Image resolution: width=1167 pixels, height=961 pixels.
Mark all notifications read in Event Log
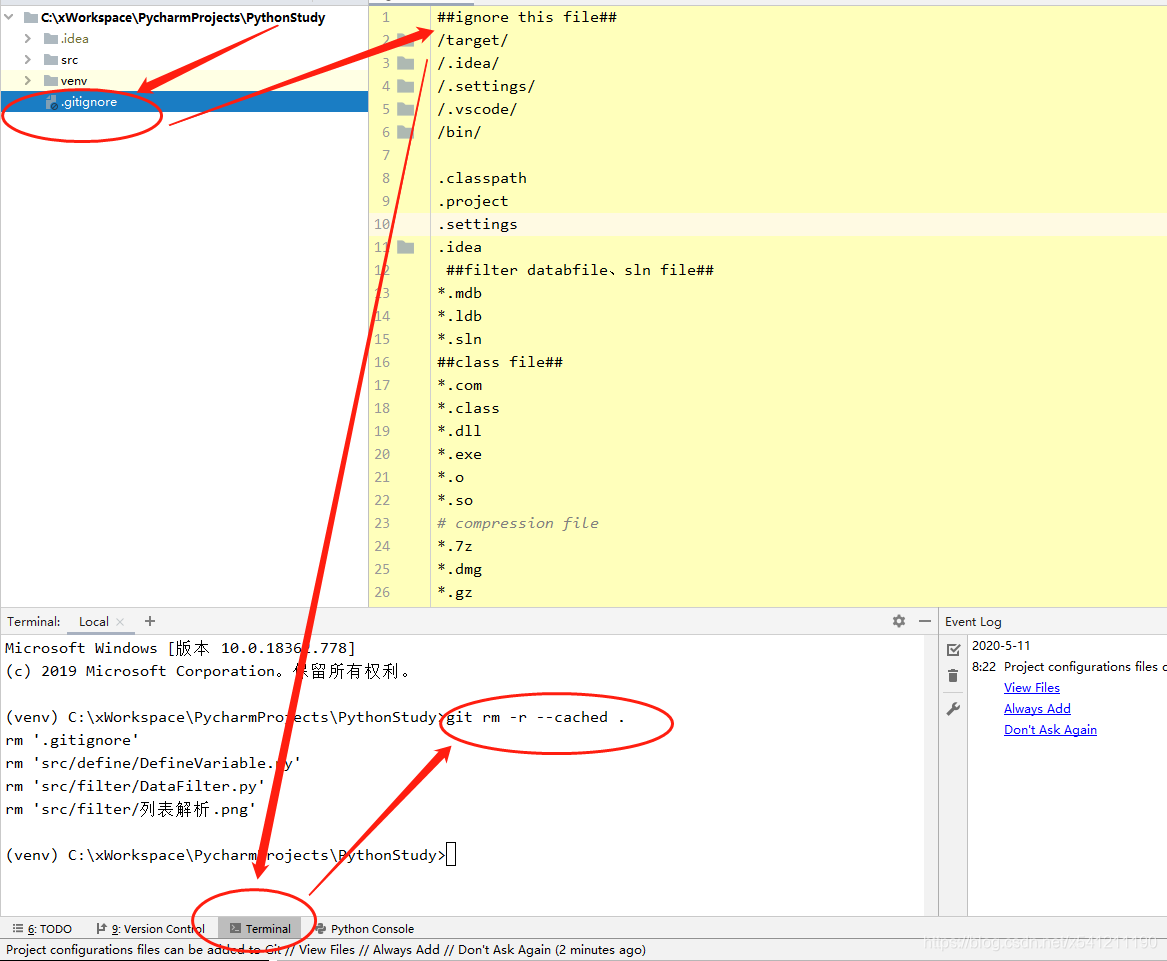tap(953, 650)
